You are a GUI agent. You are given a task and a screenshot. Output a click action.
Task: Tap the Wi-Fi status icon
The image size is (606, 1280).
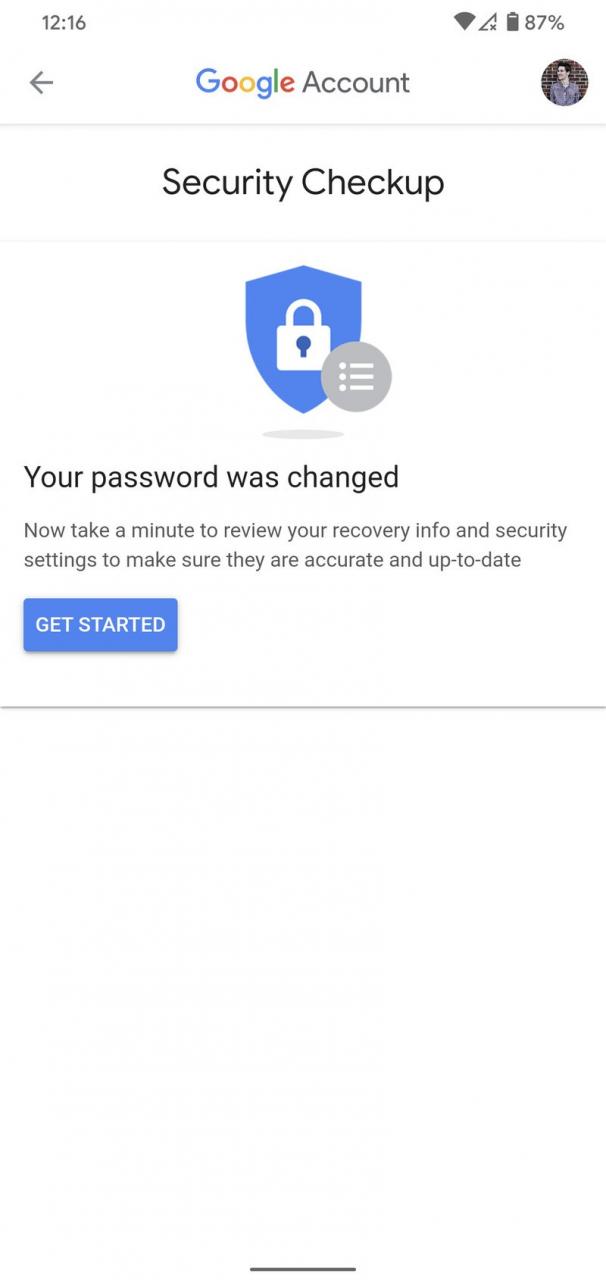click(464, 22)
